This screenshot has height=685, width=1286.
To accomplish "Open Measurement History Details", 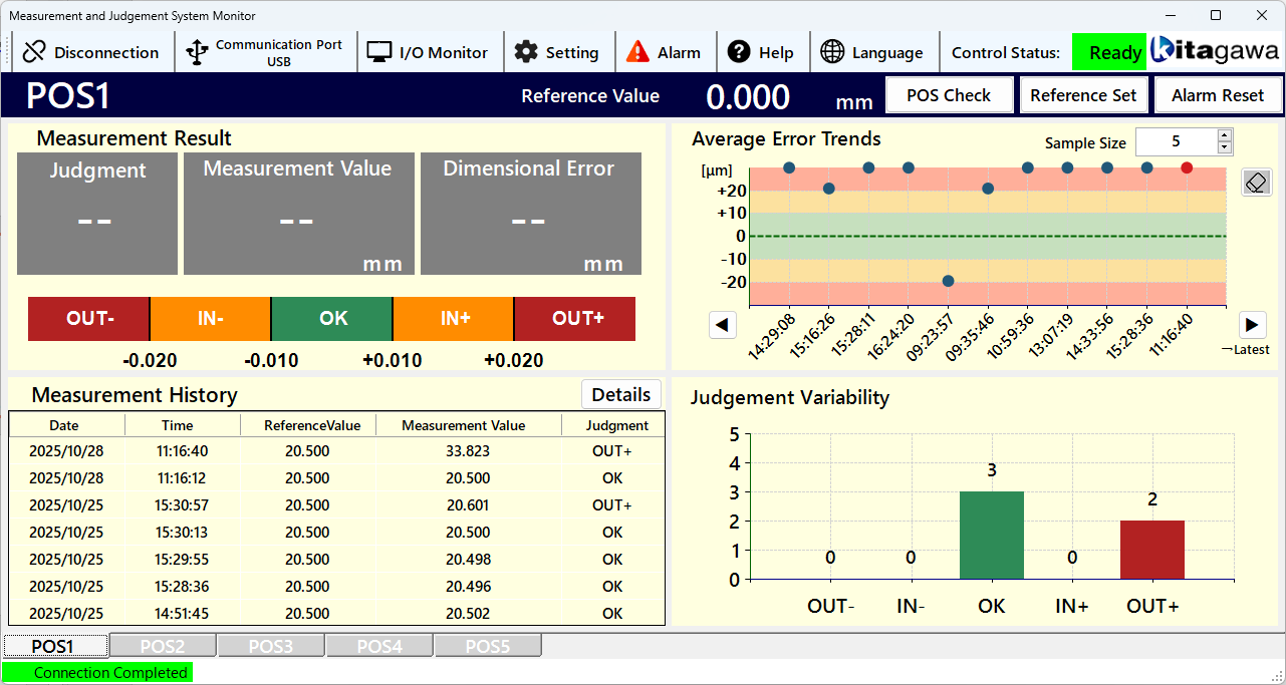I will tap(621, 394).
